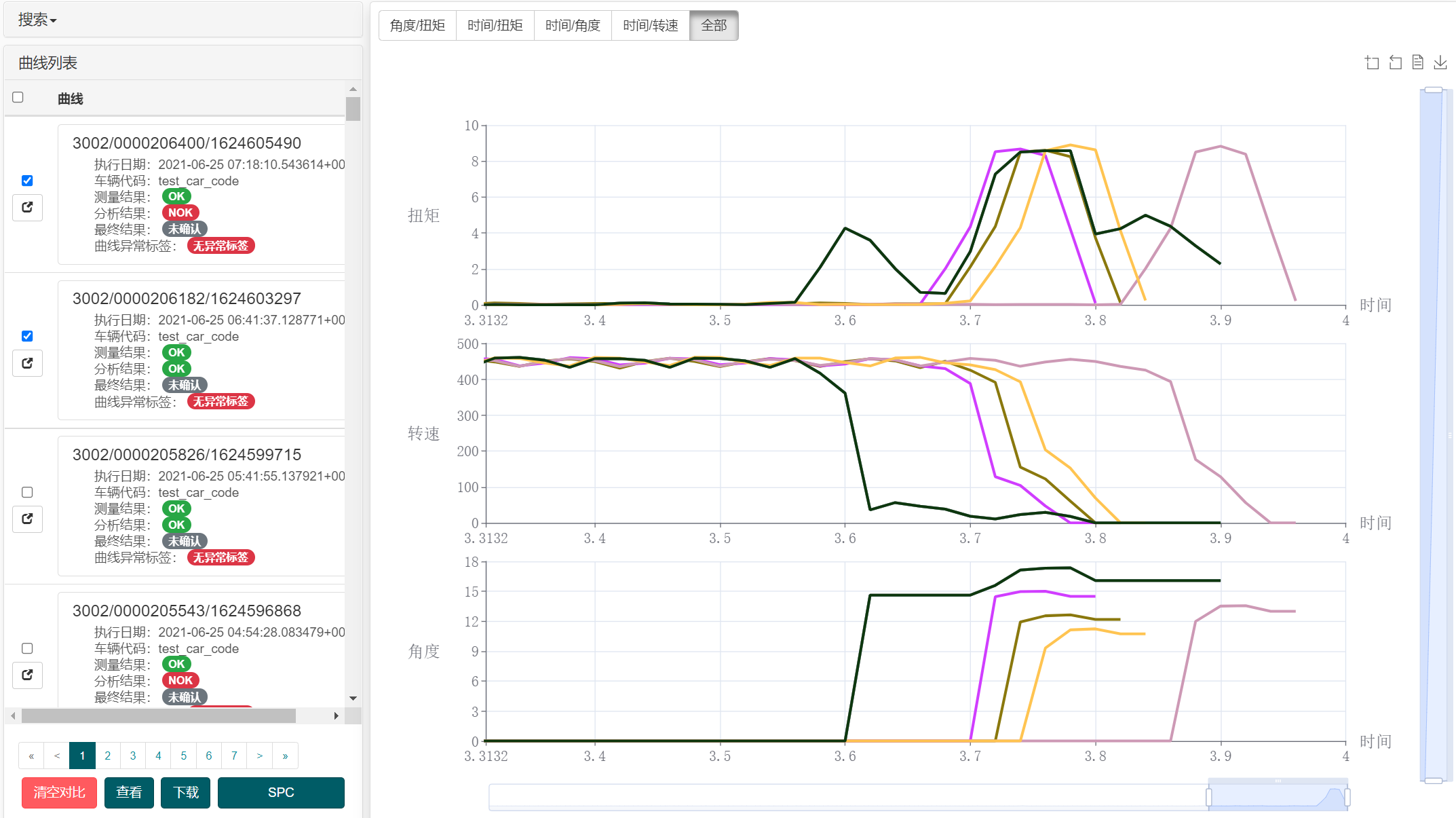Click vertical data zoom slider on right
This screenshot has height=818, width=1456.
pos(1433,435)
